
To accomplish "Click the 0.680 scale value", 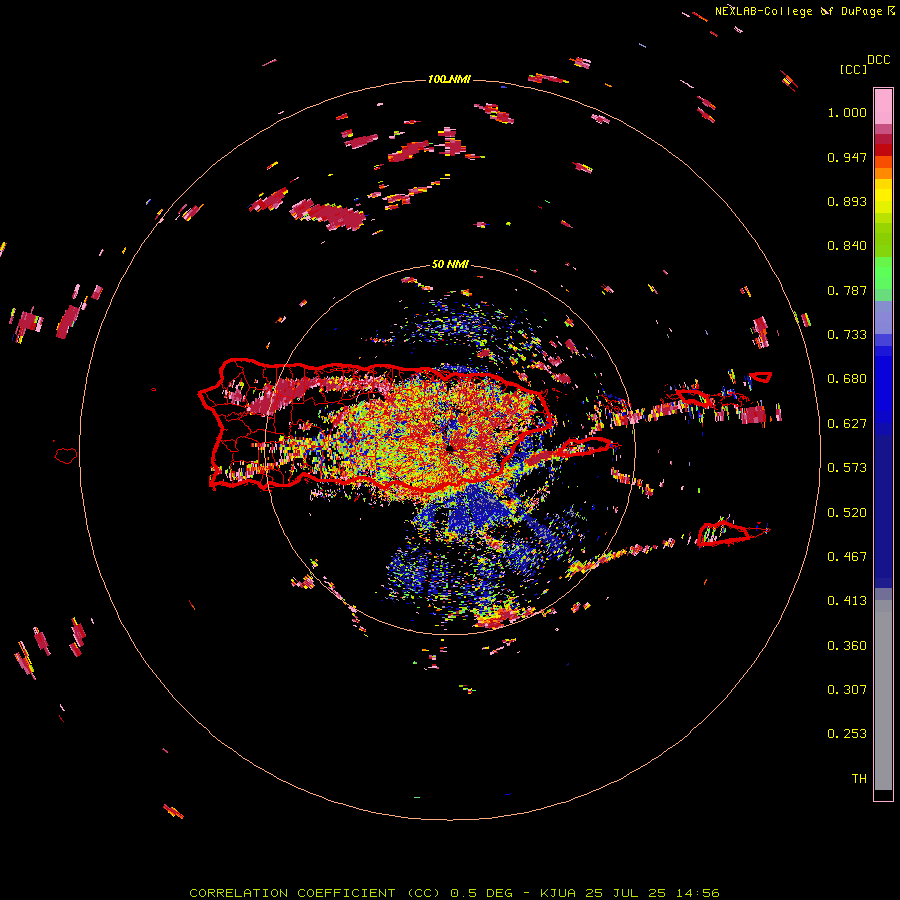I will coord(847,379).
